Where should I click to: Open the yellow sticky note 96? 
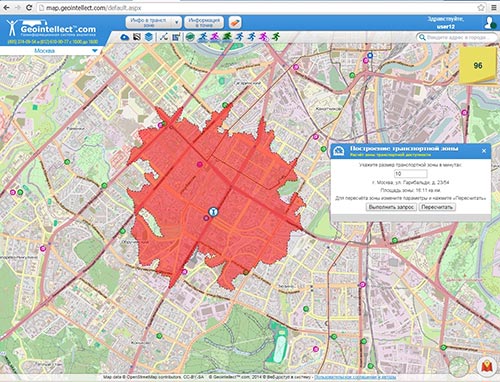(x=478, y=65)
